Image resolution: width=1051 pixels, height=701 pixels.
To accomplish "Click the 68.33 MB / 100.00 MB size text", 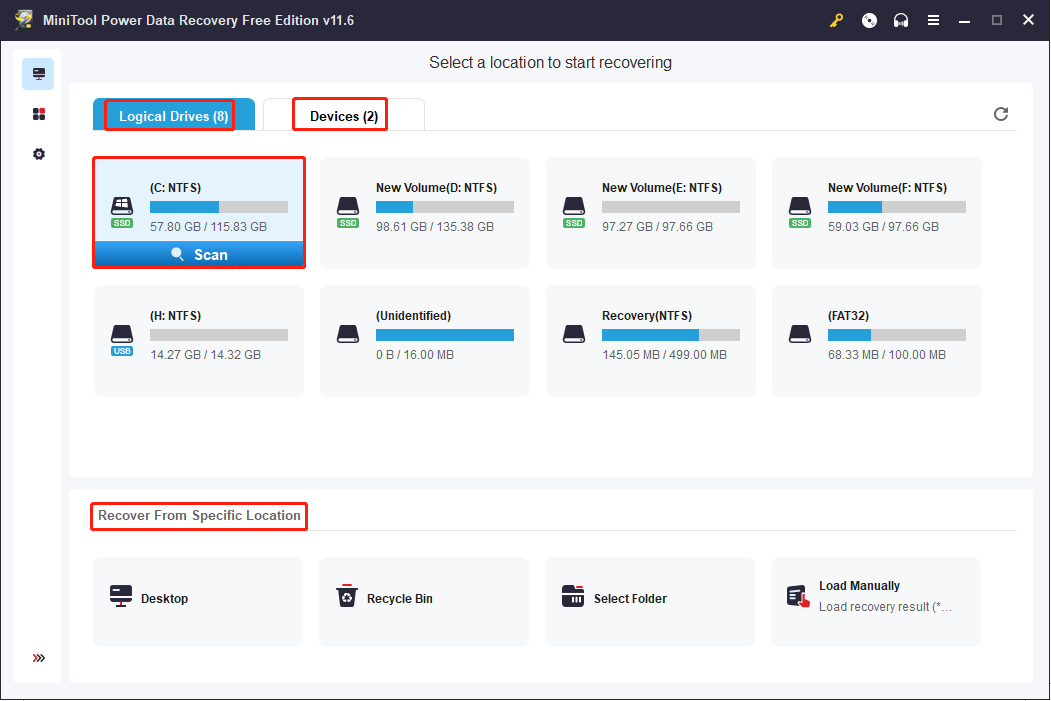I will pyautogui.click(x=887, y=355).
